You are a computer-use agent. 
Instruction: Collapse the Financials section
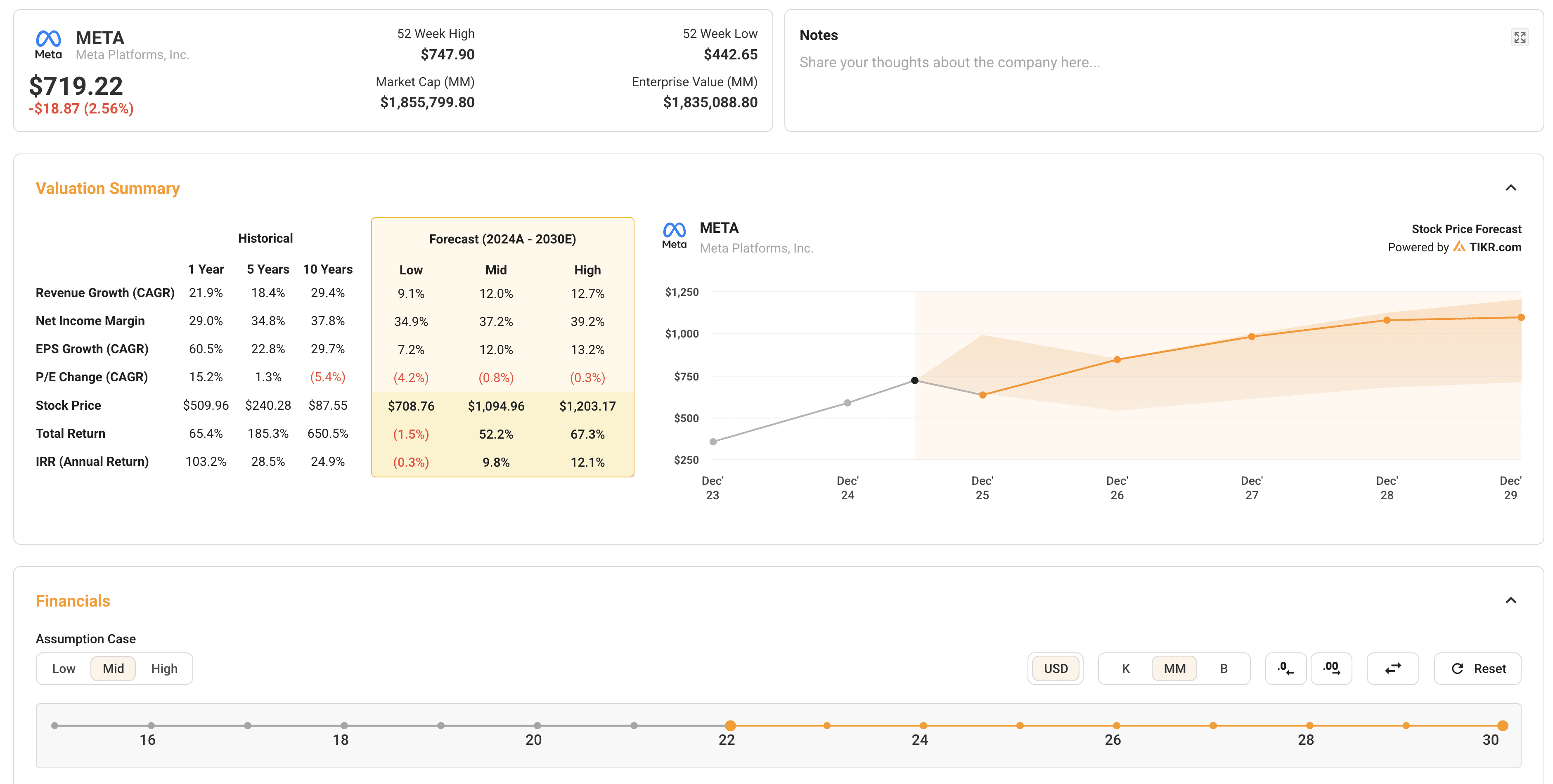1511,600
